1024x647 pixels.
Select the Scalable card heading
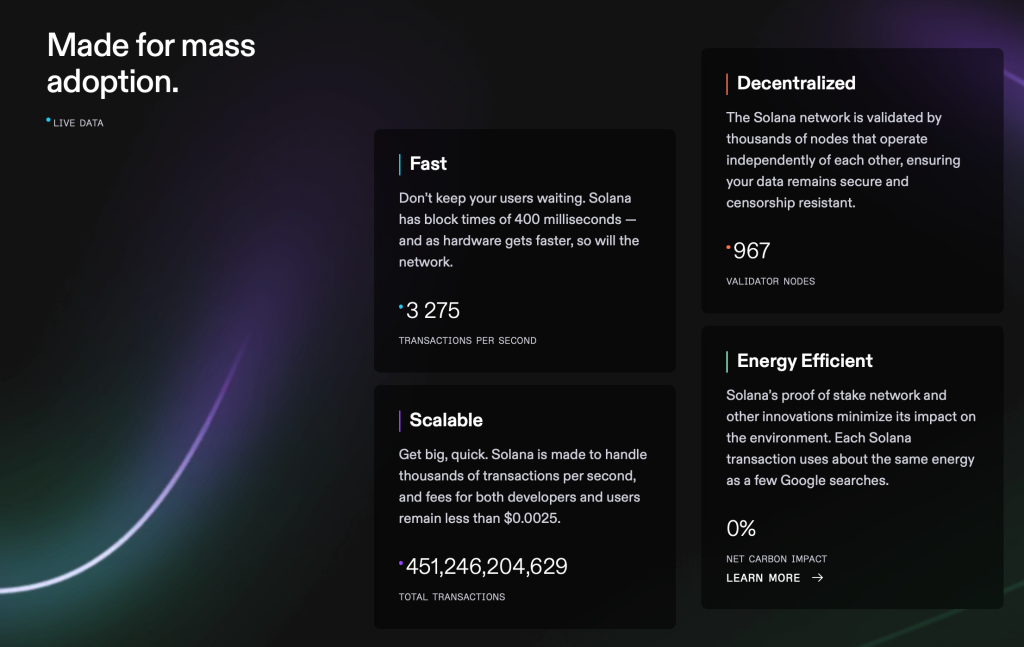[x=446, y=420]
